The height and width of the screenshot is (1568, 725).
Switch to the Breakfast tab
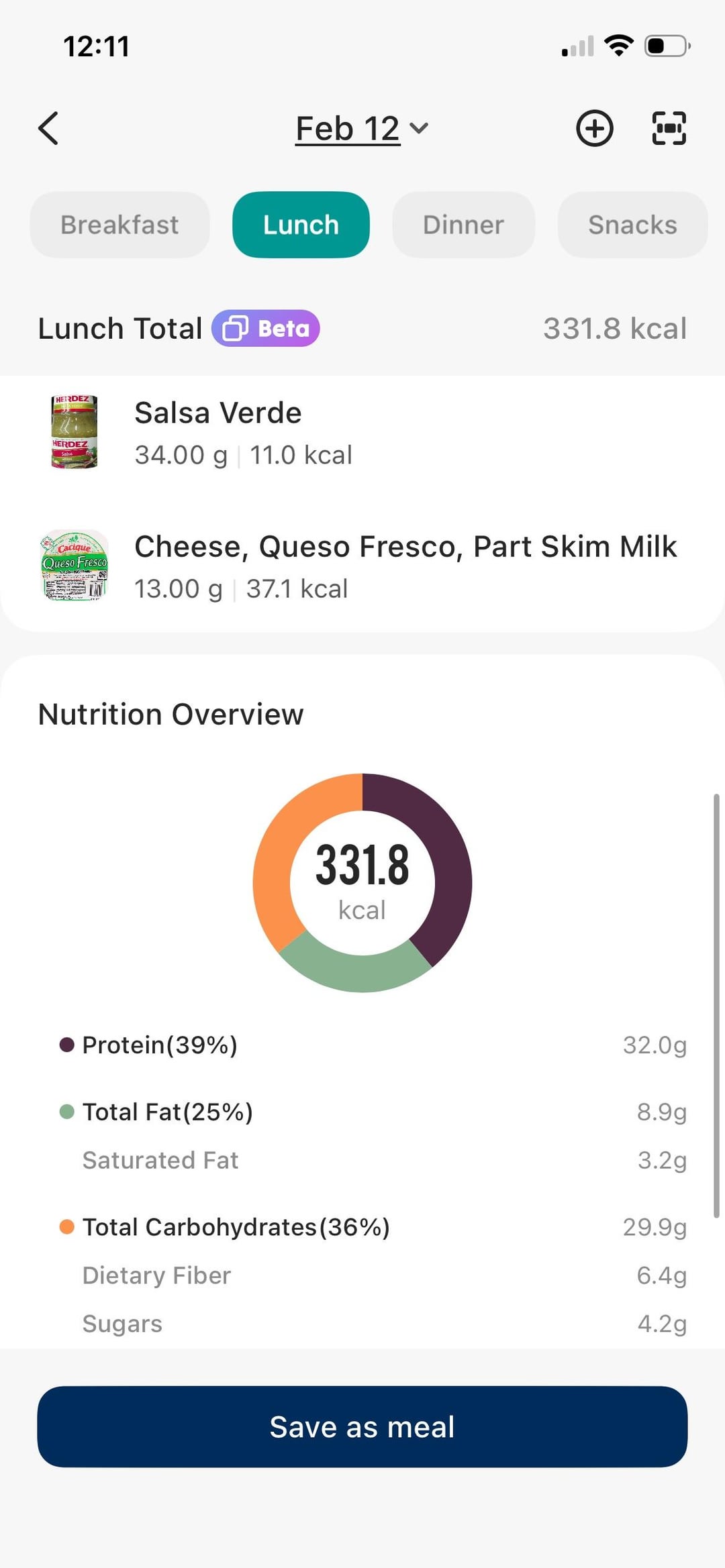click(119, 225)
